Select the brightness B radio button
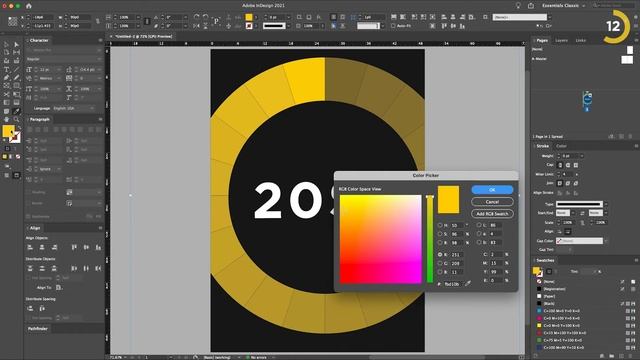 click(x=440, y=242)
